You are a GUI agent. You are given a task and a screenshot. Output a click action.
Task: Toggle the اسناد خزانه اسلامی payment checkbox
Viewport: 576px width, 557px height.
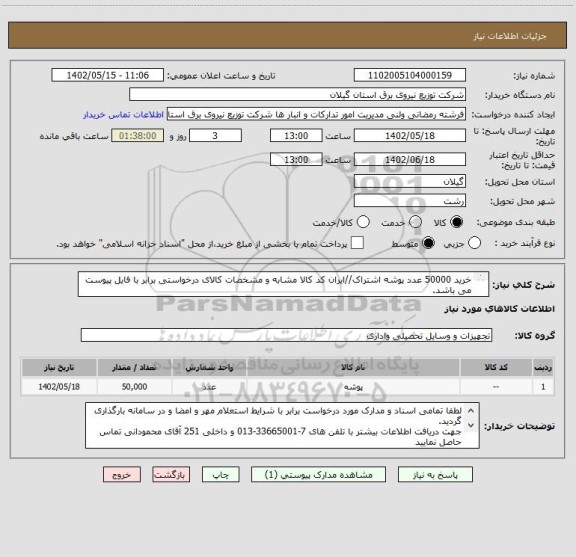(x=357, y=243)
